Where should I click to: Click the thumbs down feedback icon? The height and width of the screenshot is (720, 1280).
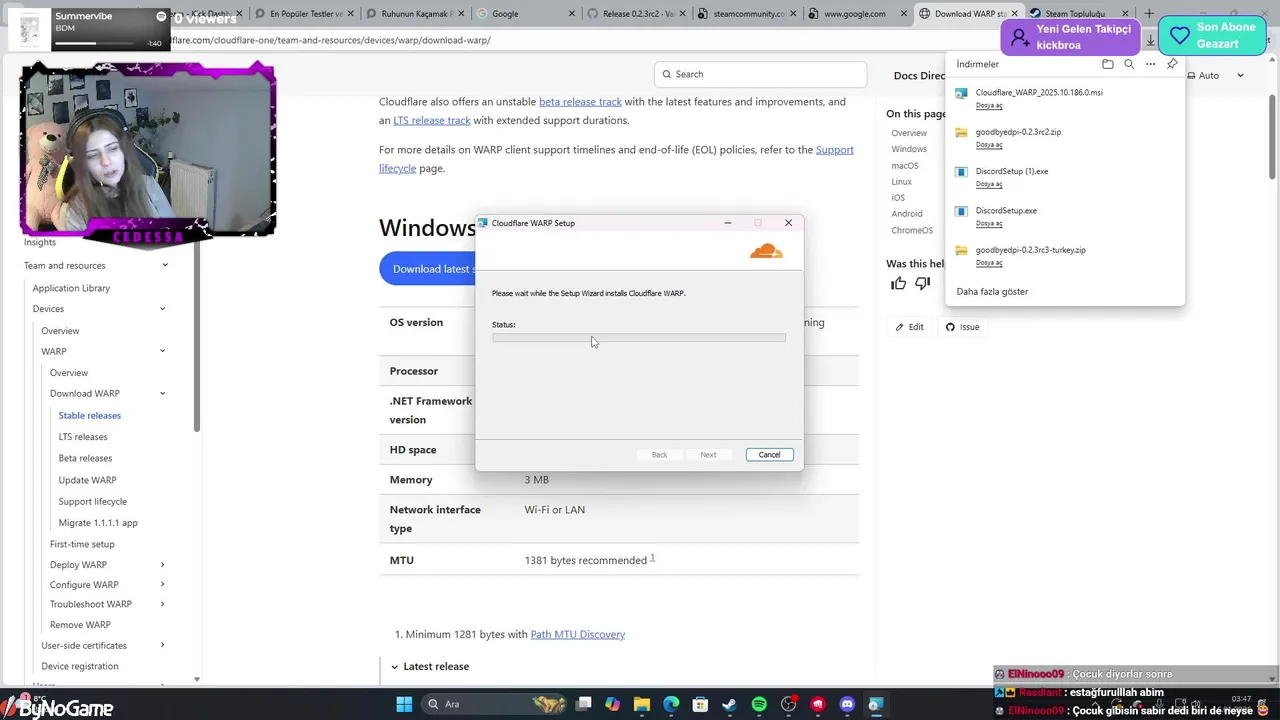[922, 284]
